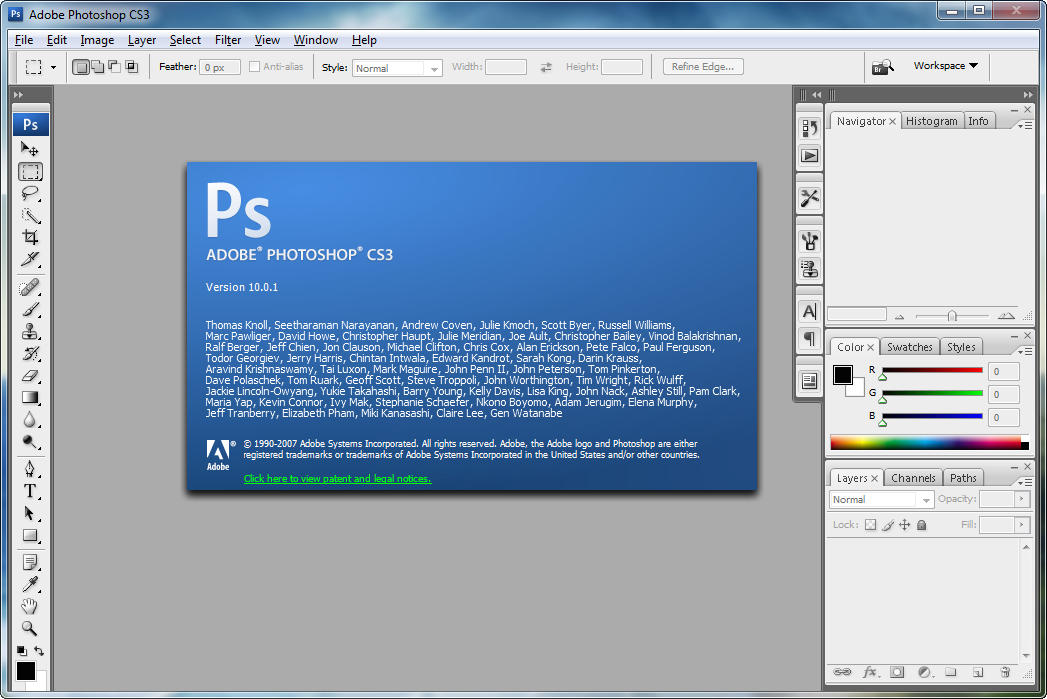Open the Opacity slider arrow
The image size is (1047, 699).
coord(1022,499)
